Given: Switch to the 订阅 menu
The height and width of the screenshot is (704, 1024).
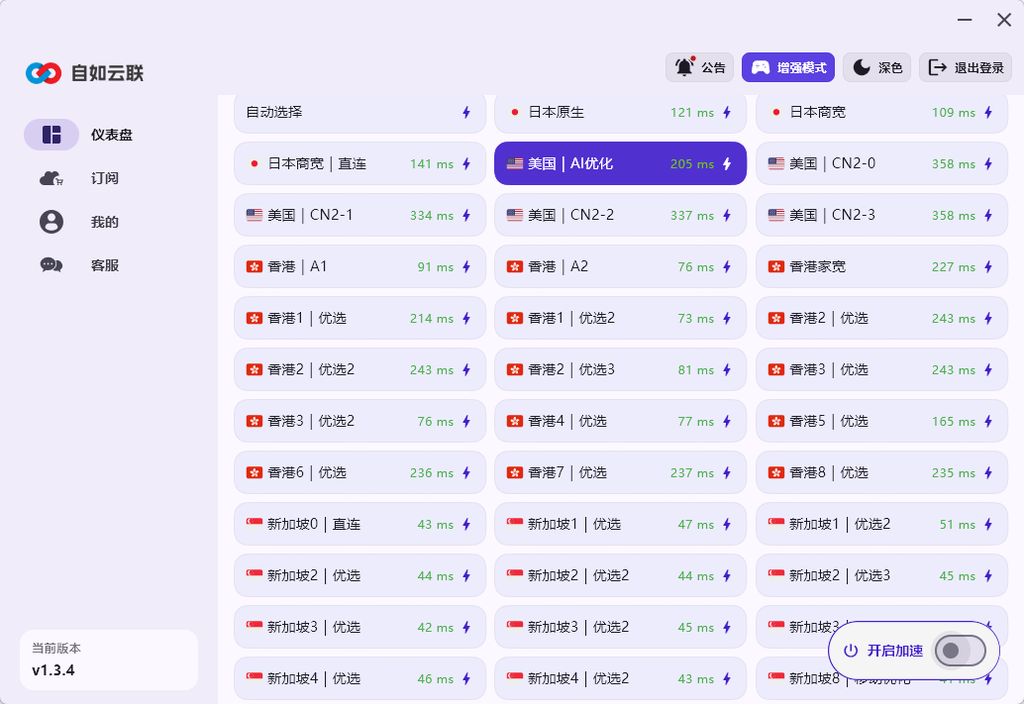Looking at the screenshot, I should (x=104, y=178).
